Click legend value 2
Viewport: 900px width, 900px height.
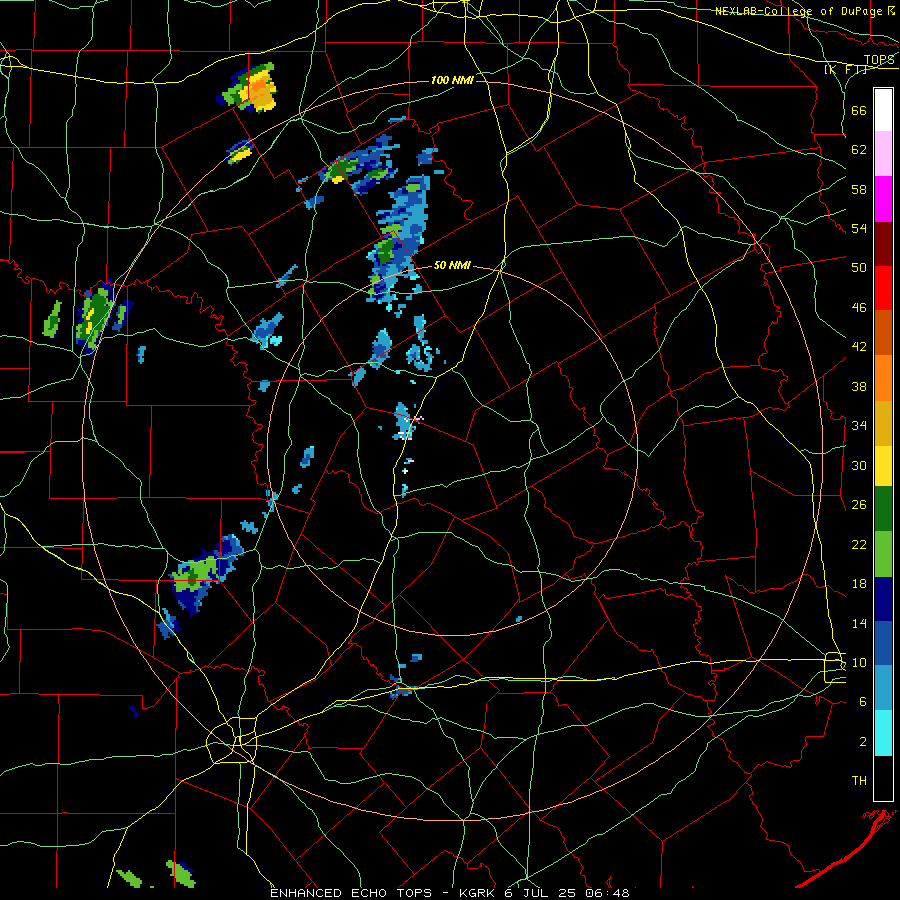[863, 742]
